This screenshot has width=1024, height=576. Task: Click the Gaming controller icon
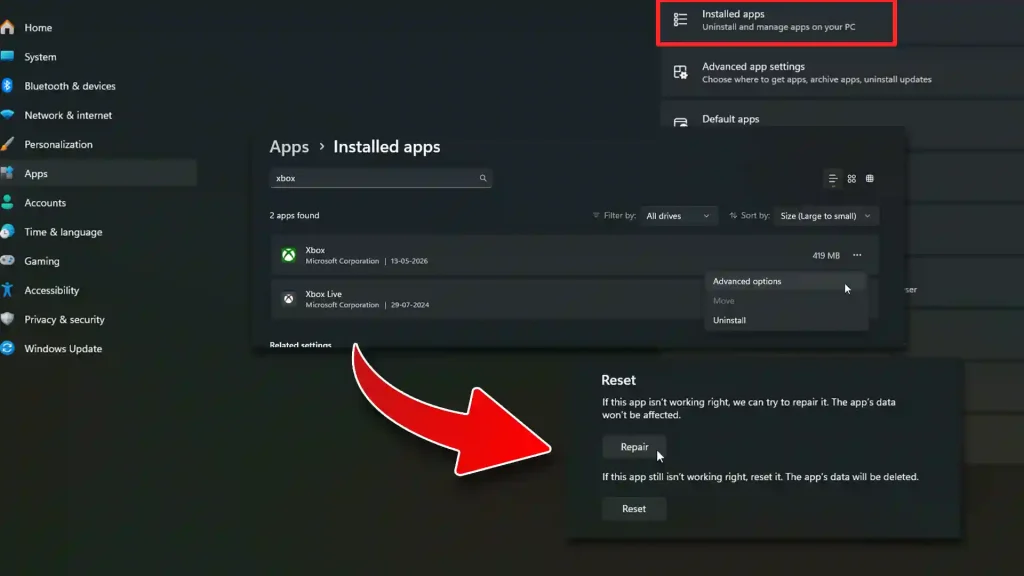pos(8,261)
